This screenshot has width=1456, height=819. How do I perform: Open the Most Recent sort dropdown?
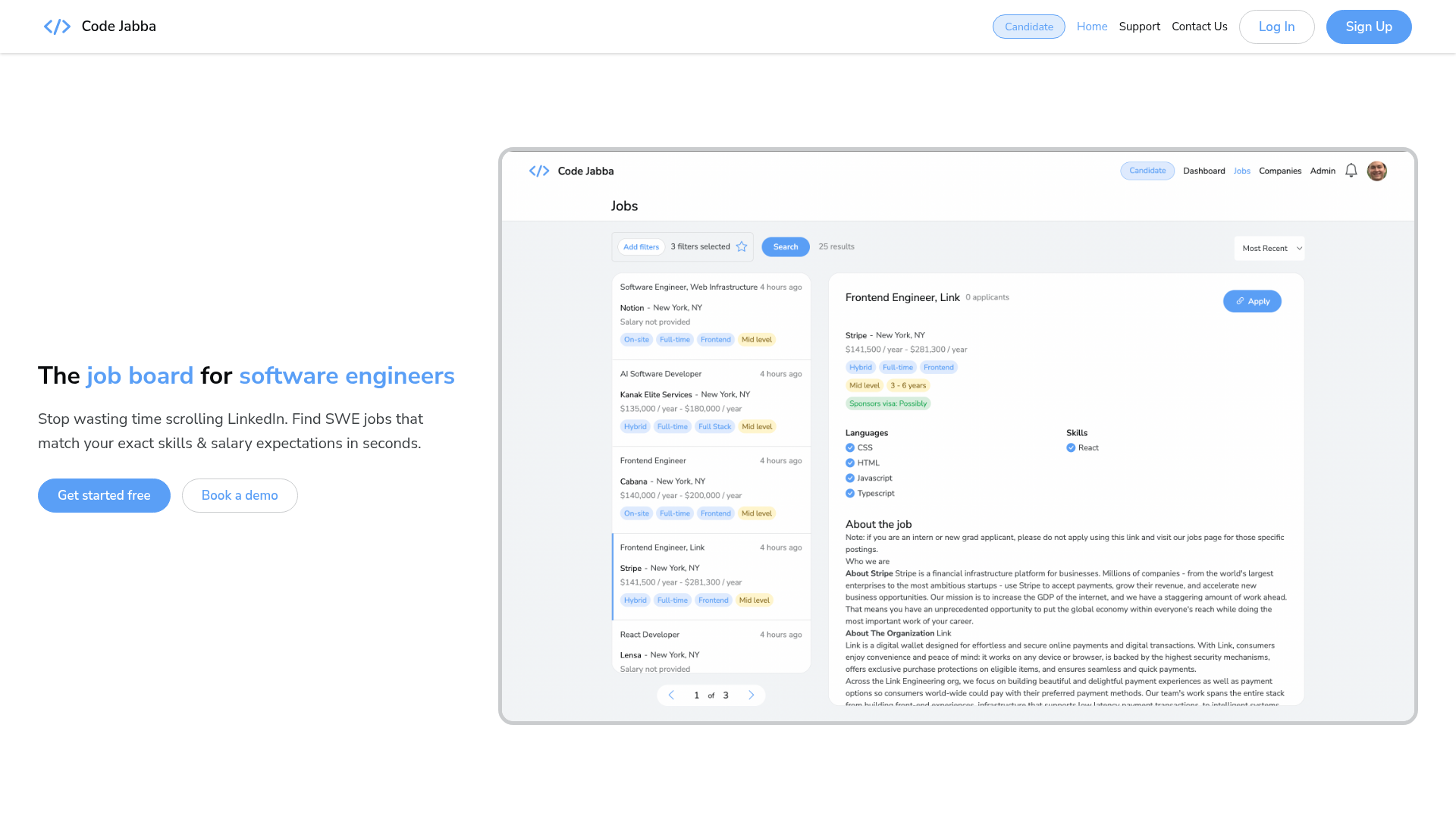tap(1269, 248)
